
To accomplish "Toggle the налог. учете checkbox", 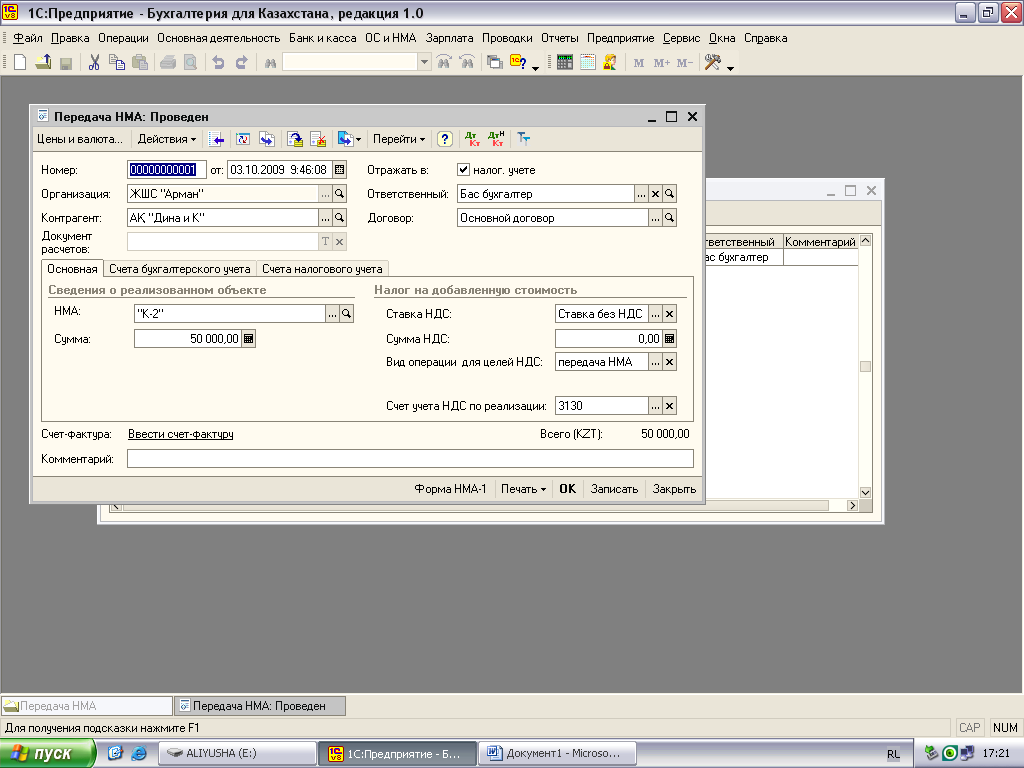I will click(x=463, y=170).
